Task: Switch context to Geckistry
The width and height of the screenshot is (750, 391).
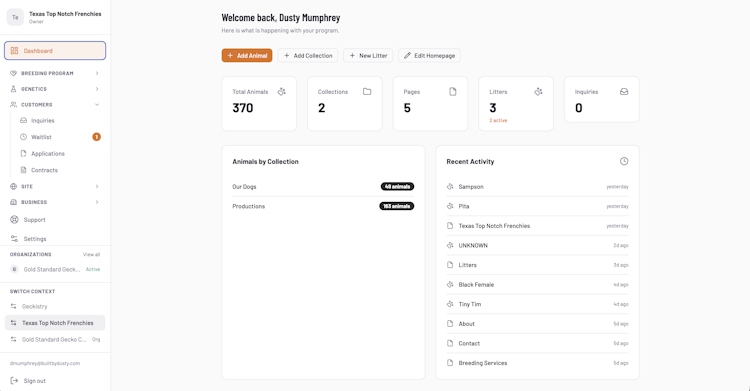Action: pos(55,306)
